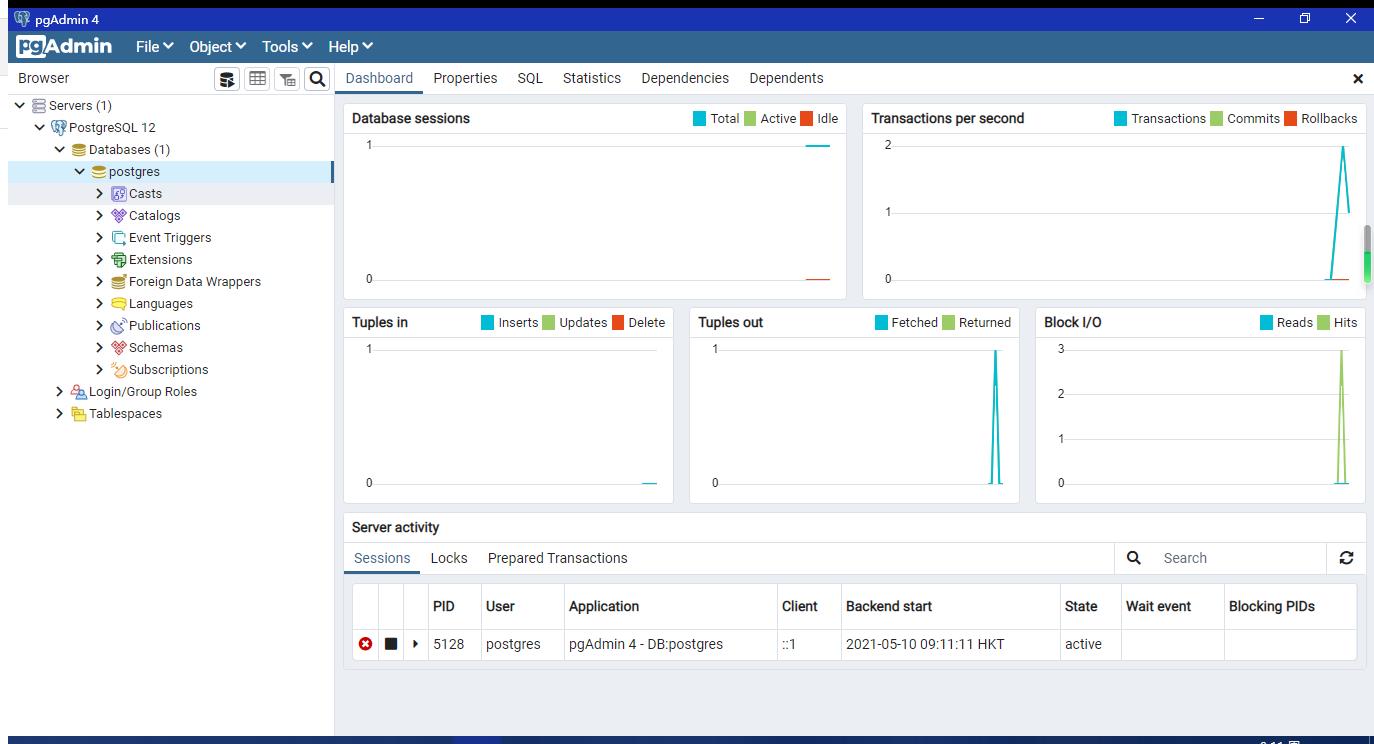Click the Tablespaces folder icon
This screenshot has width=1374, height=744.
click(x=79, y=414)
